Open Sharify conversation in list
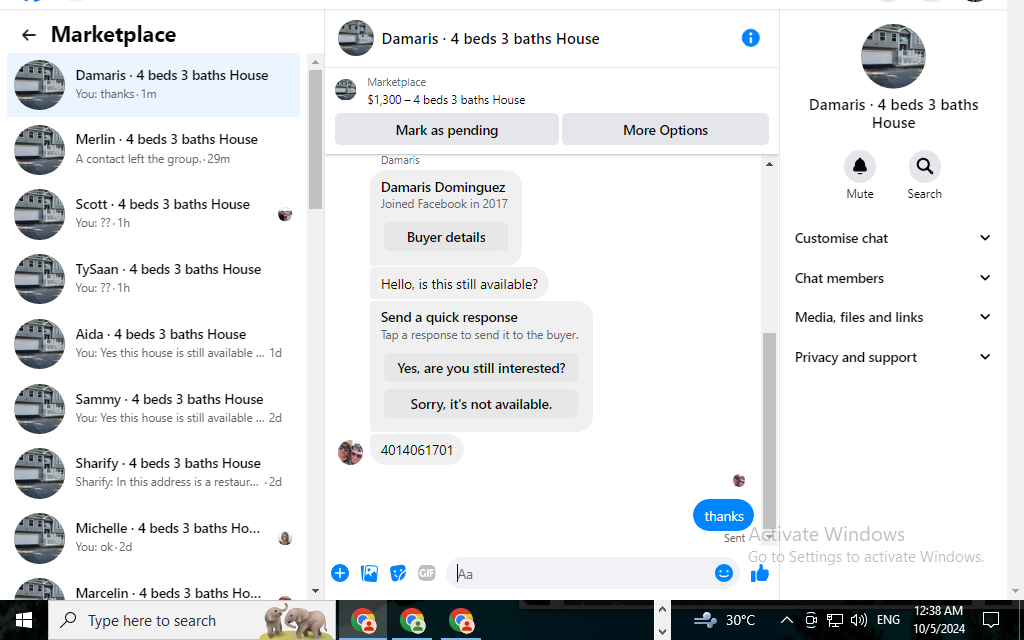This screenshot has width=1024, height=640. pos(153,473)
